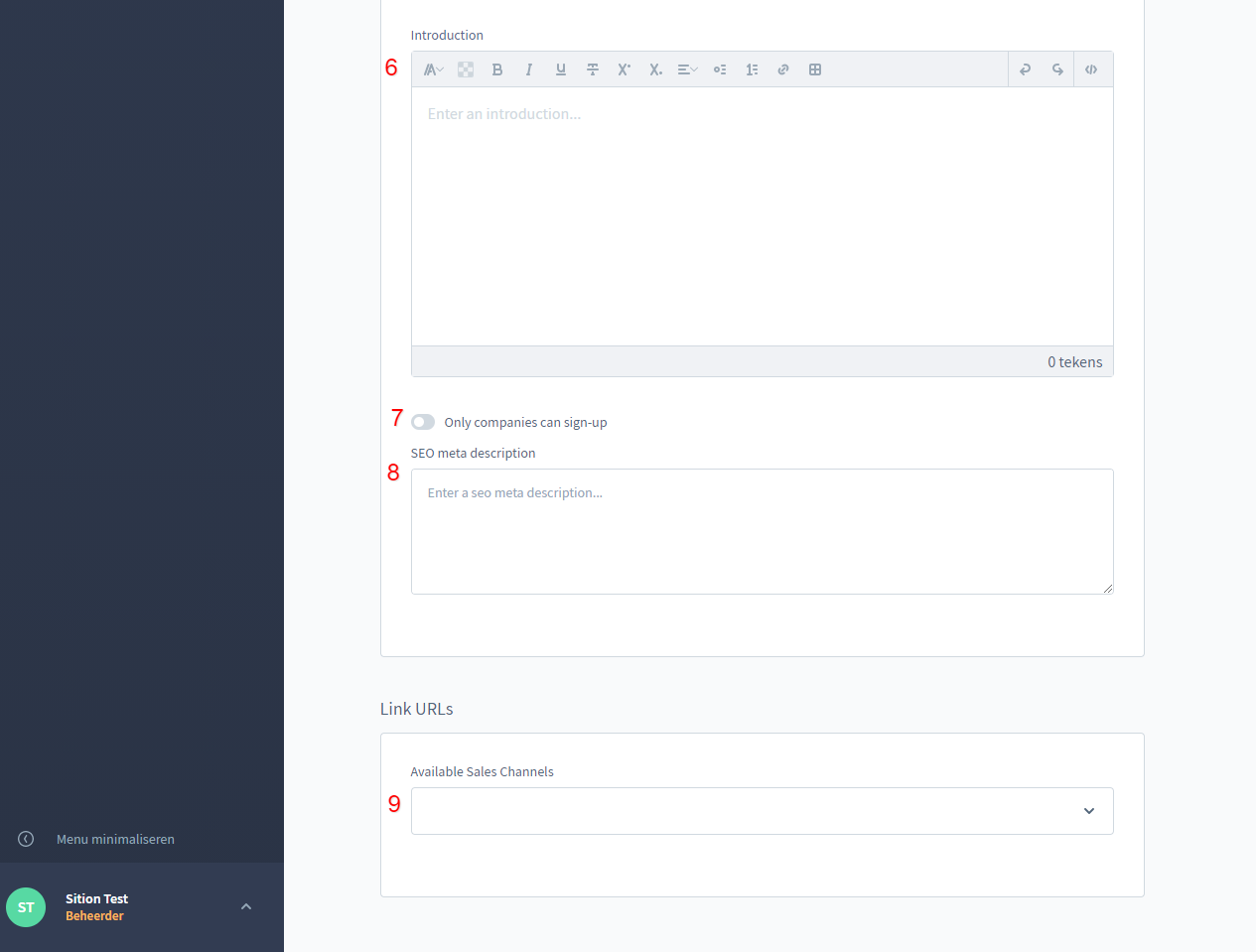Open the font format dropdown
This screenshot has width=1256, height=952.
(433, 69)
